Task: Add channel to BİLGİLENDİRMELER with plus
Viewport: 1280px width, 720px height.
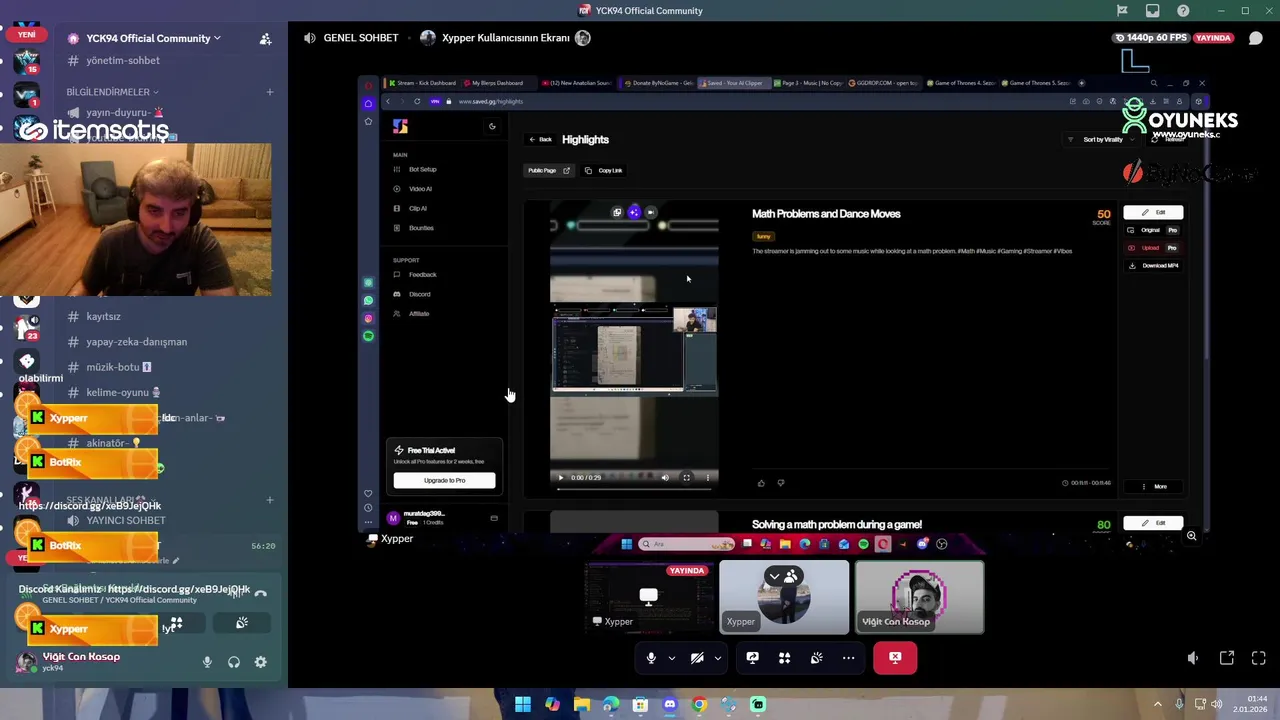Action: click(269, 92)
